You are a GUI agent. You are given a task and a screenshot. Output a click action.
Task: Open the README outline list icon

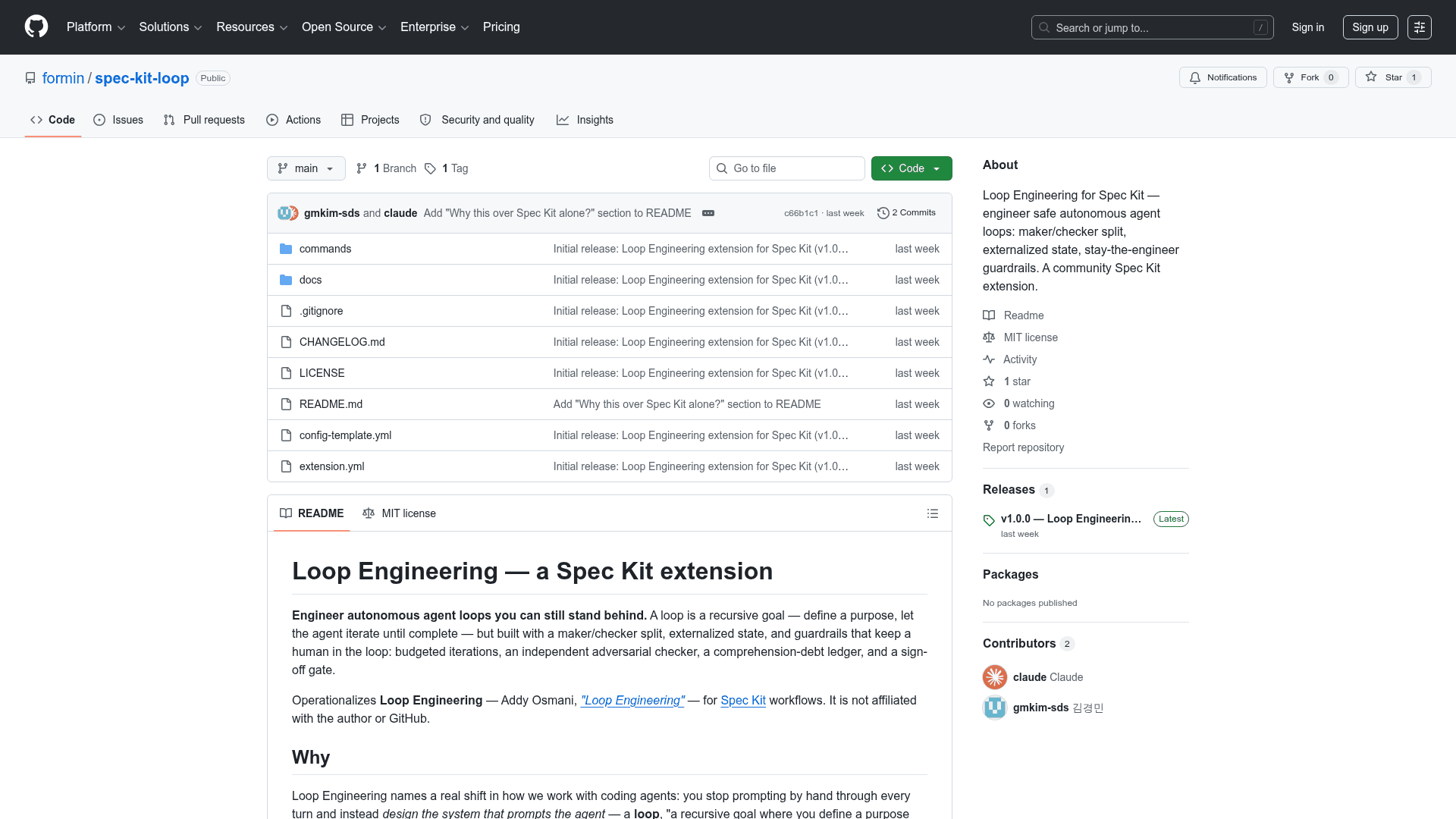click(933, 513)
